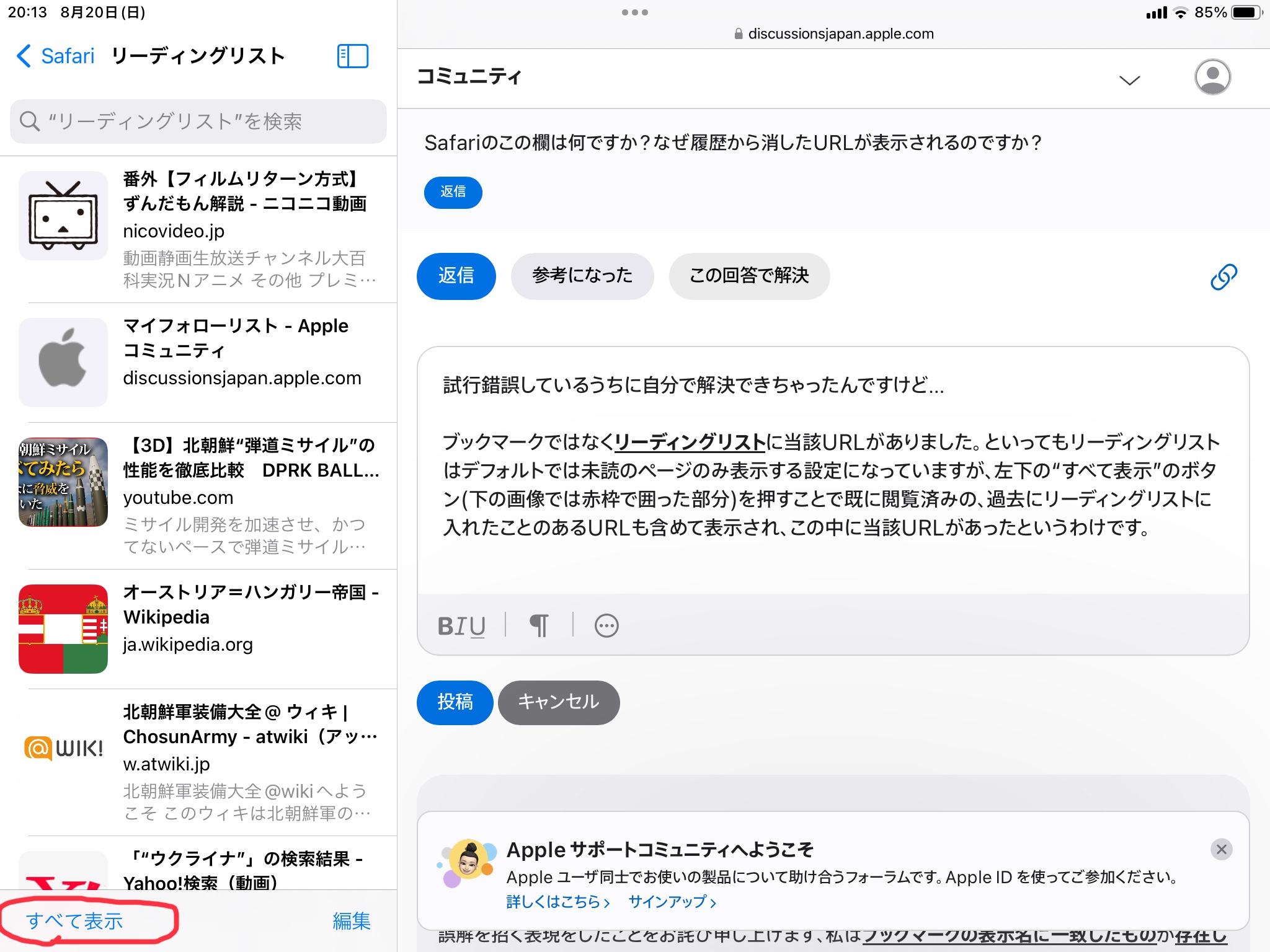Open more options ellipsis in editor
Screen dimensions: 1270x952
pyautogui.click(x=606, y=625)
